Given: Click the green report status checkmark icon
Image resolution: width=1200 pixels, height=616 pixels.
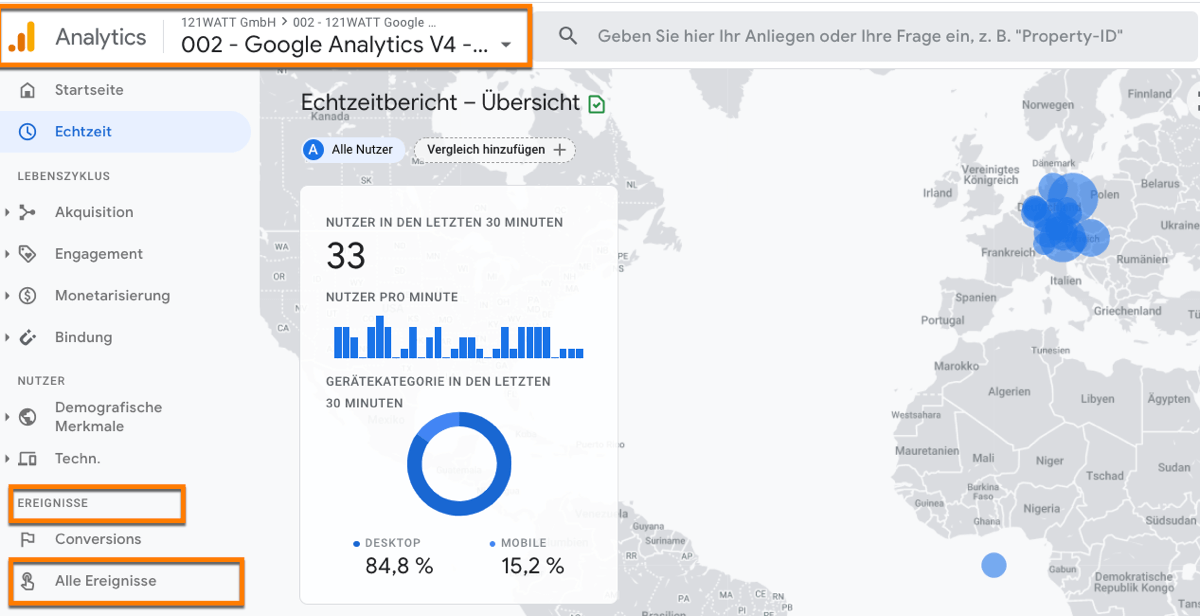Looking at the screenshot, I should click(597, 102).
